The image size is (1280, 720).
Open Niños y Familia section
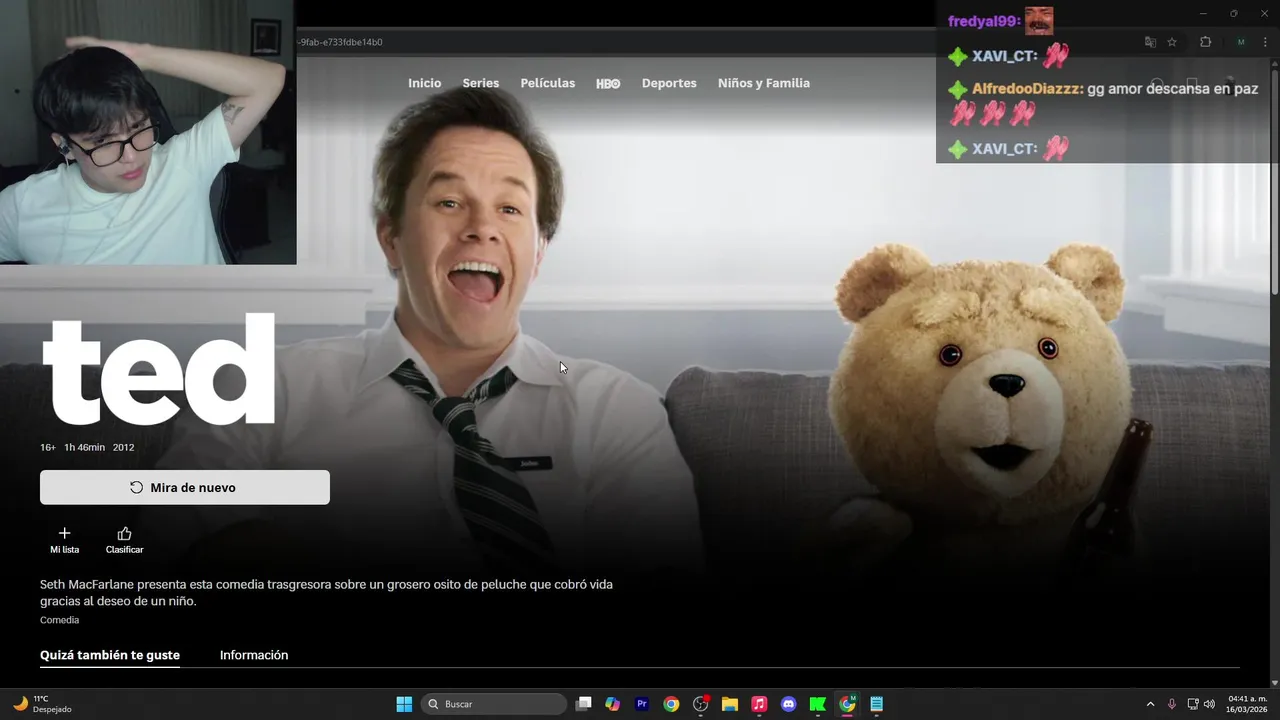click(x=764, y=83)
